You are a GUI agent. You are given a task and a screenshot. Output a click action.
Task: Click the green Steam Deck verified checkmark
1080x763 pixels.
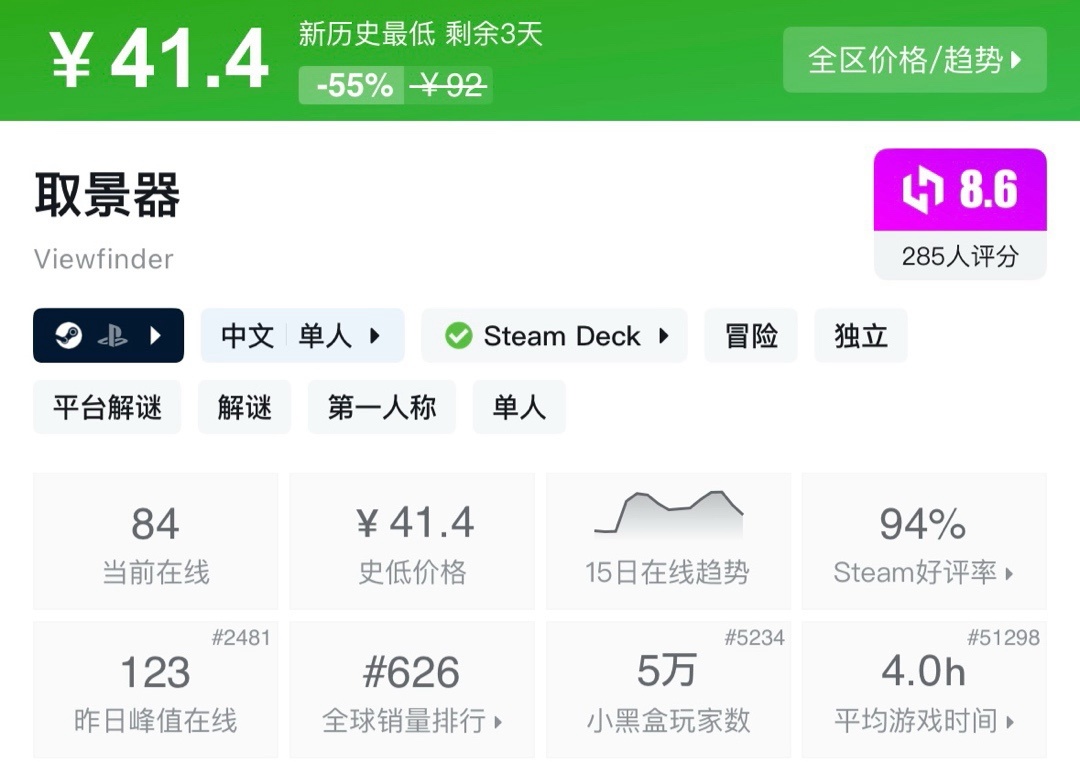tap(459, 336)
